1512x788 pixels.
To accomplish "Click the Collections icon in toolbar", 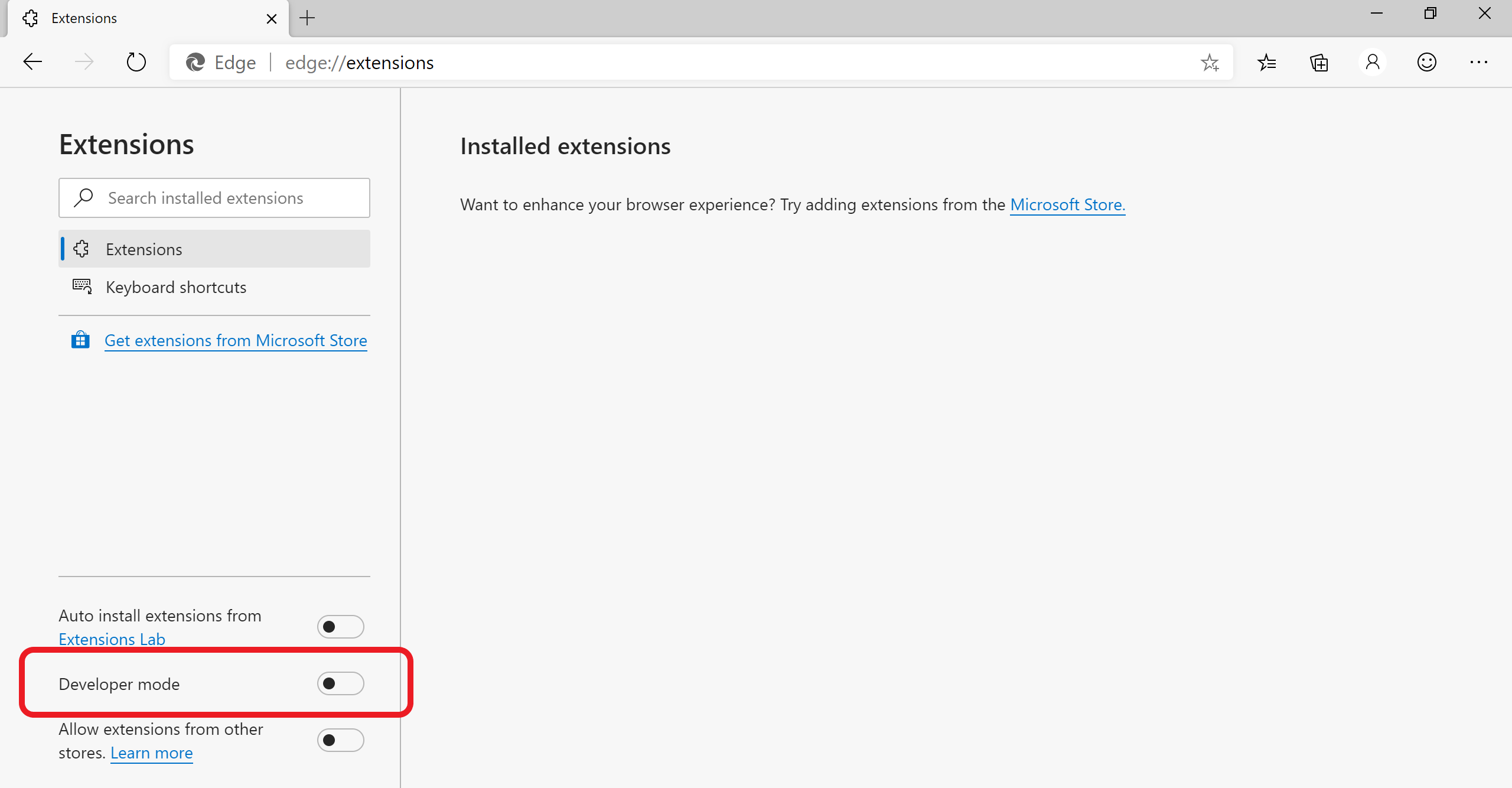I will tap(1319, 62).
